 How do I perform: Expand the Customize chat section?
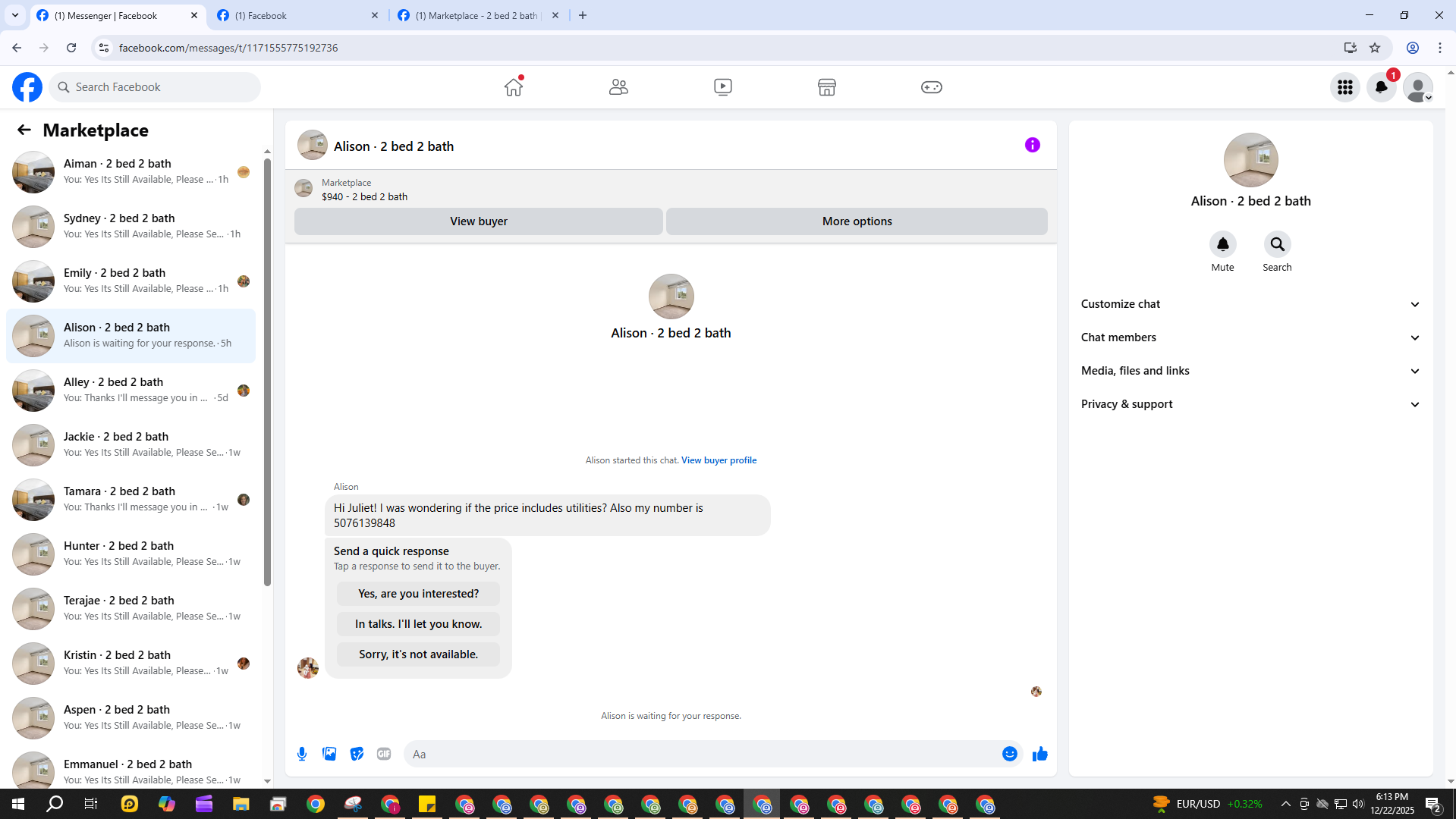[x=1250, y=304]
